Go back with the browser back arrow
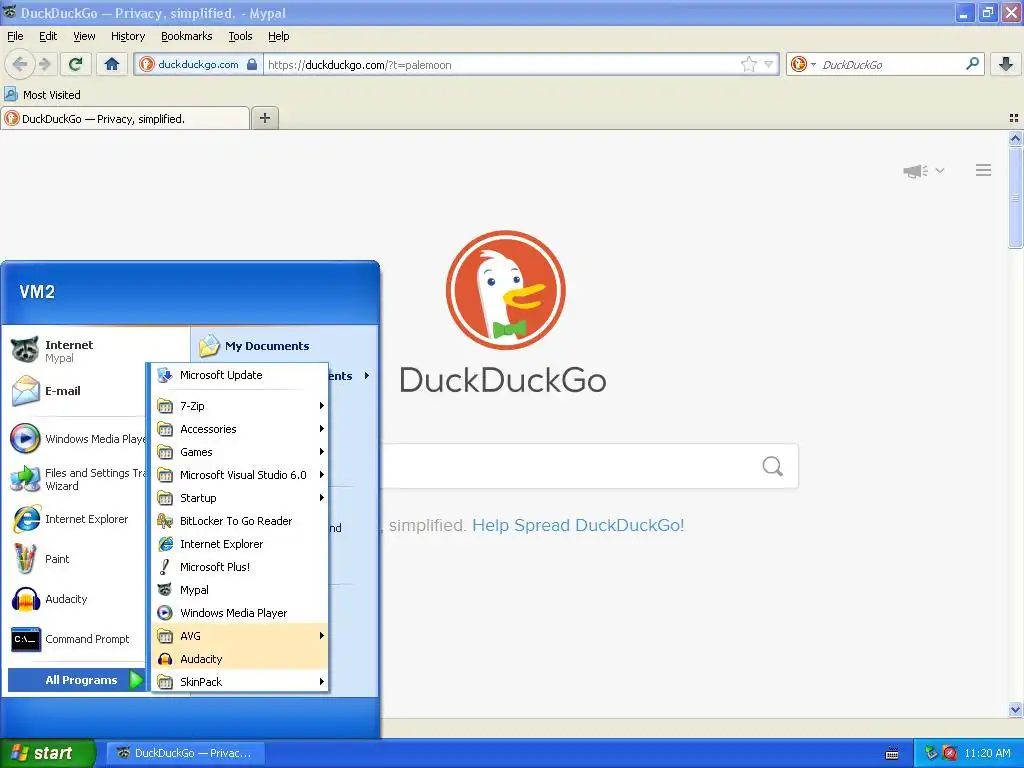 [x=20, y=64]
